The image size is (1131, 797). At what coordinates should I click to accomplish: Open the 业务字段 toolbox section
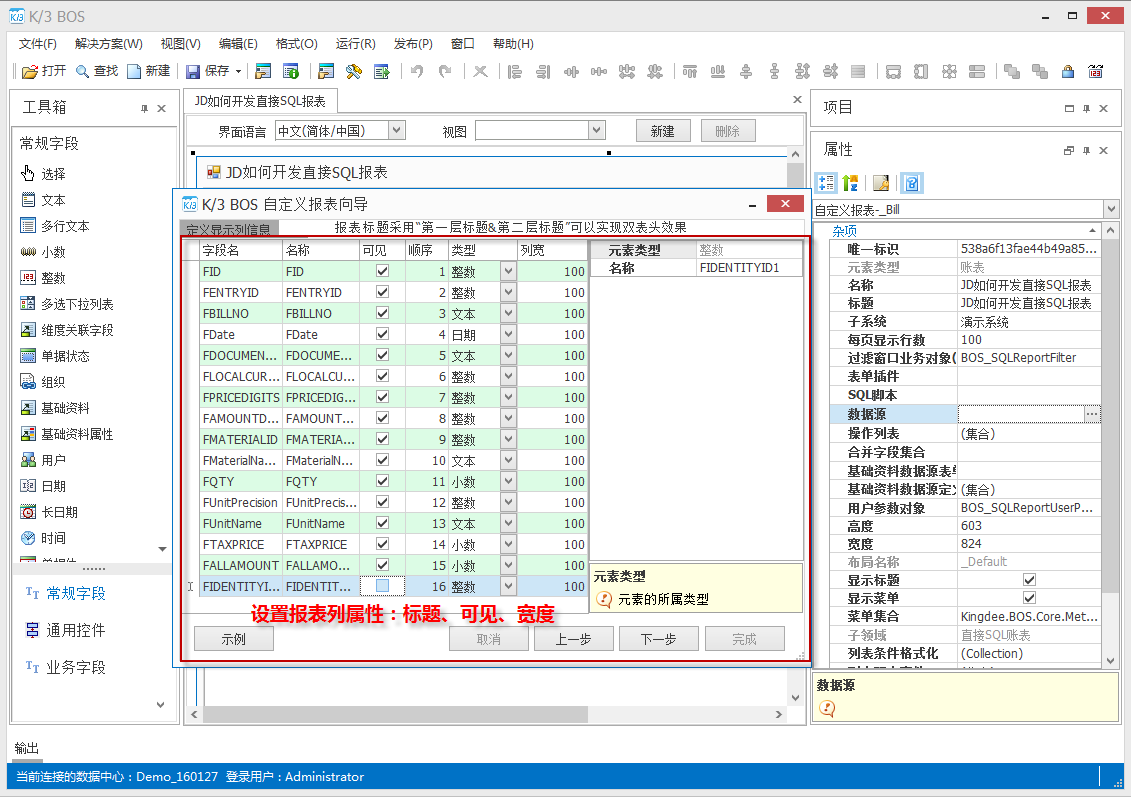click(x=66, y=667)
